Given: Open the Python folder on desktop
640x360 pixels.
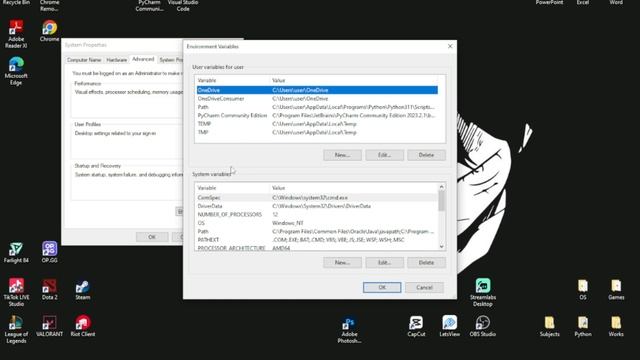Looking at the screenshot, I should [x=583, y=327].
